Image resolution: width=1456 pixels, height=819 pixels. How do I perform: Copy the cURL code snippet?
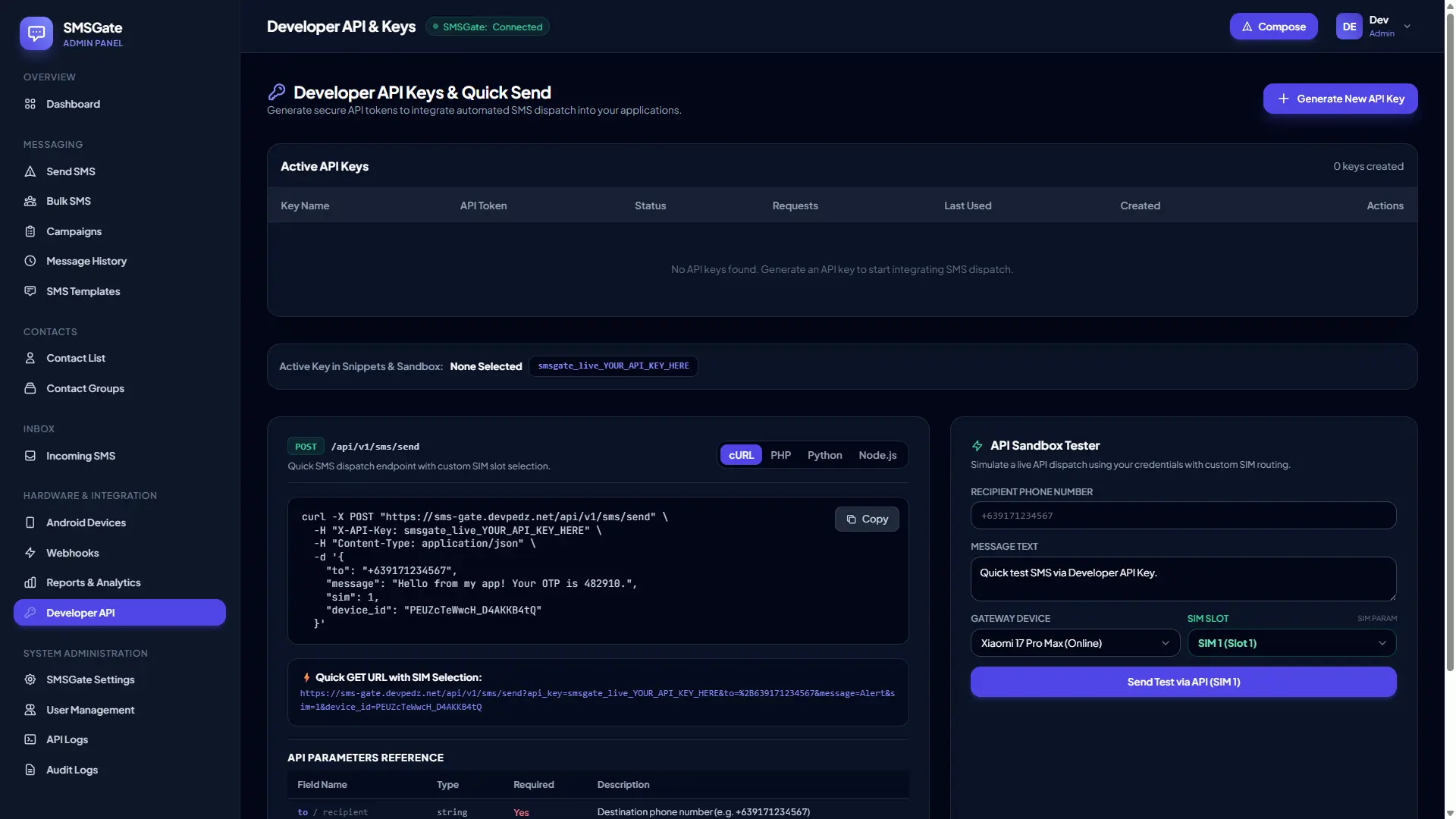pyautogui.click(x=867, y=519)
